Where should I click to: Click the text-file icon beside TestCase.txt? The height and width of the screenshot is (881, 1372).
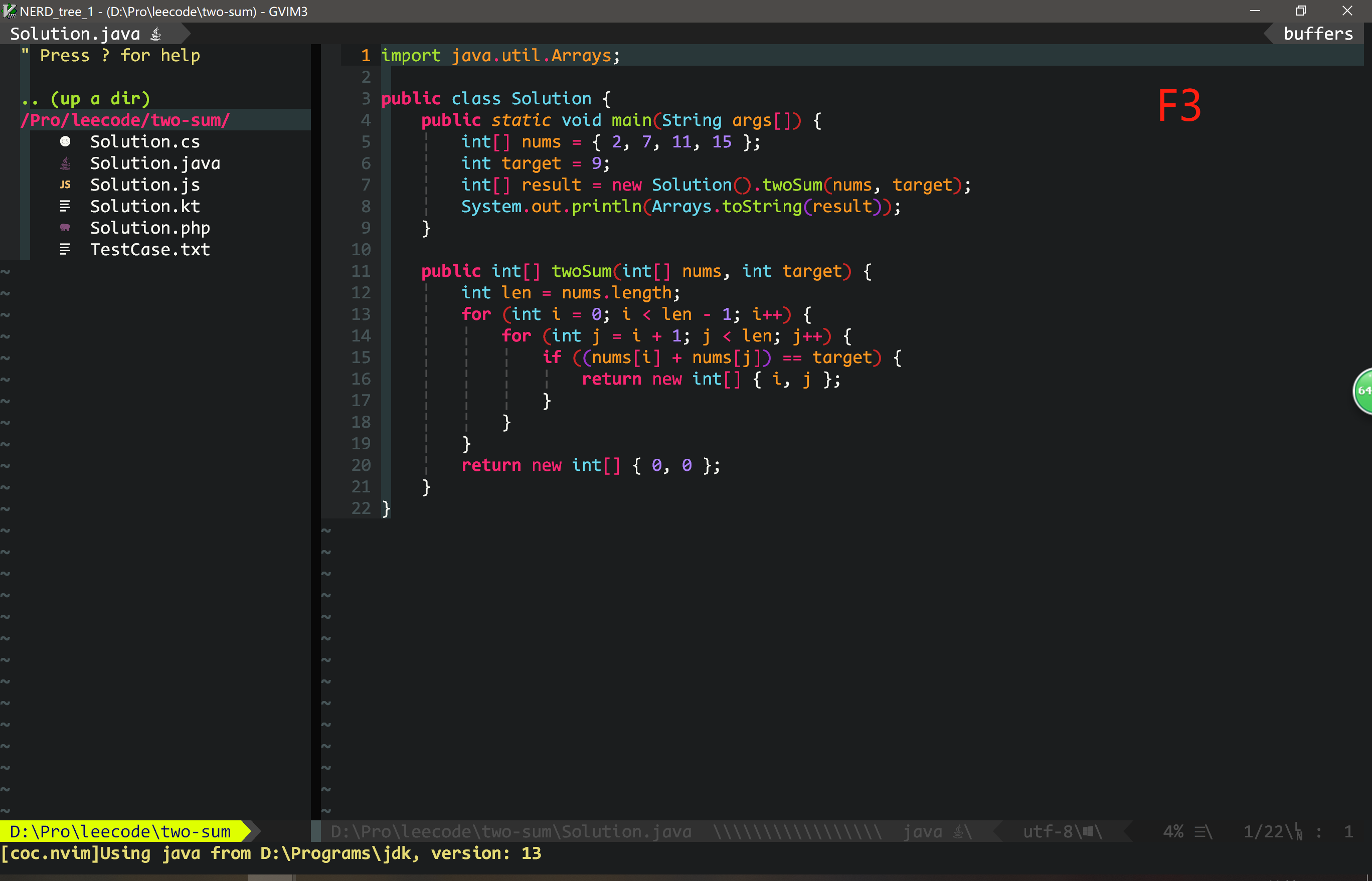(65, 249)
